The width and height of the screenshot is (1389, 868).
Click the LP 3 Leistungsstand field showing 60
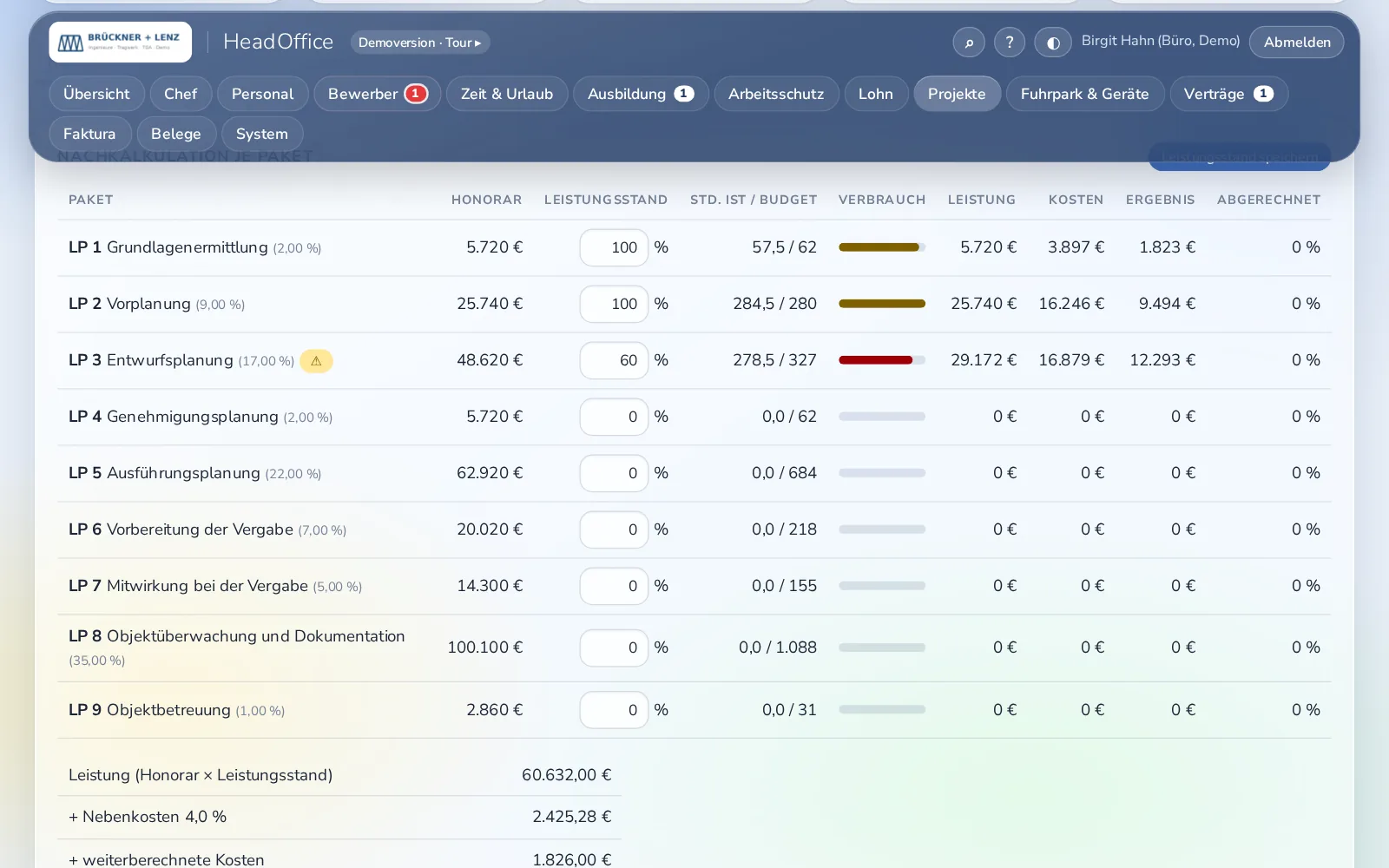tap(614, 360)
